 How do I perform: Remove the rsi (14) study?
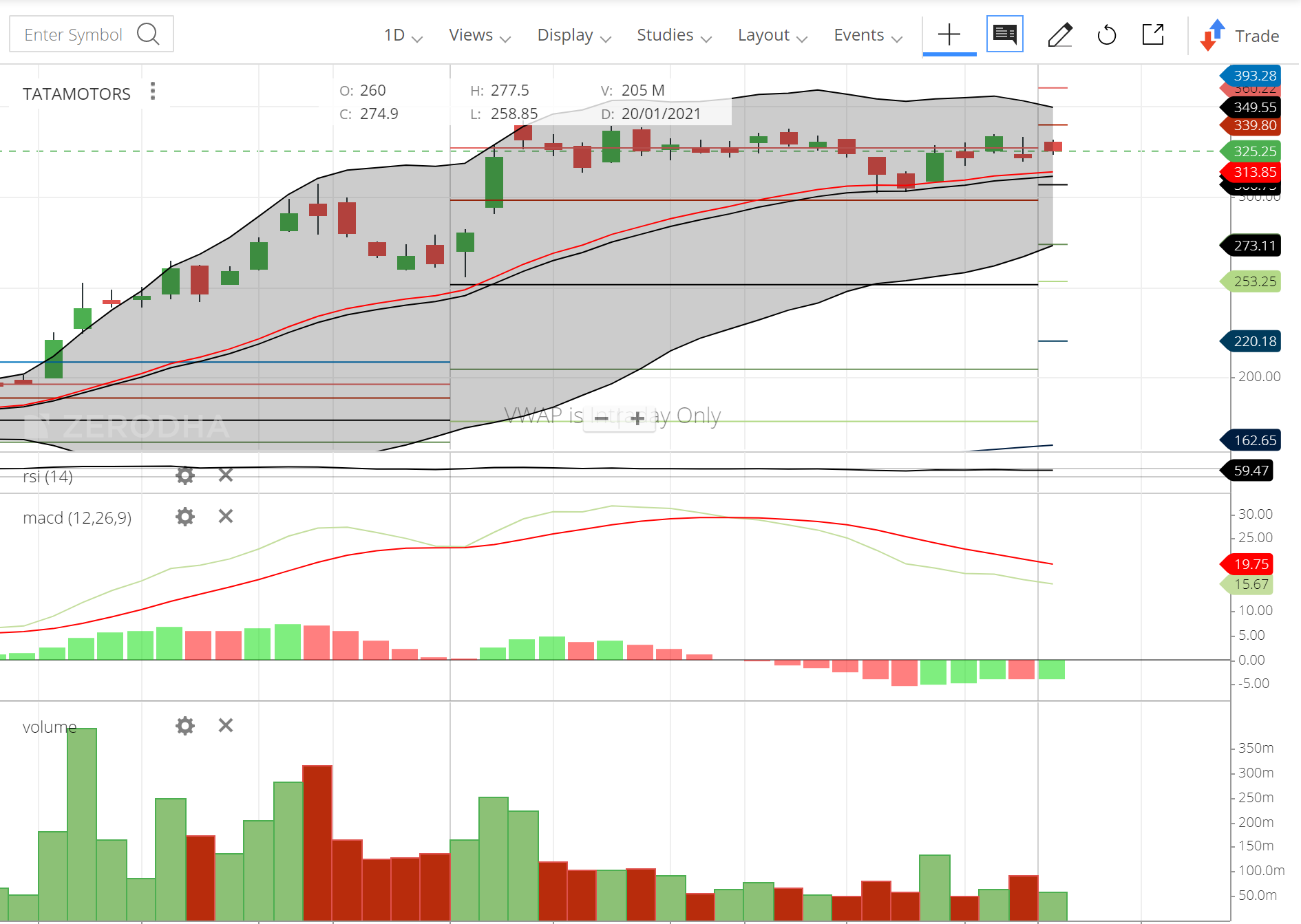(226, 475)
